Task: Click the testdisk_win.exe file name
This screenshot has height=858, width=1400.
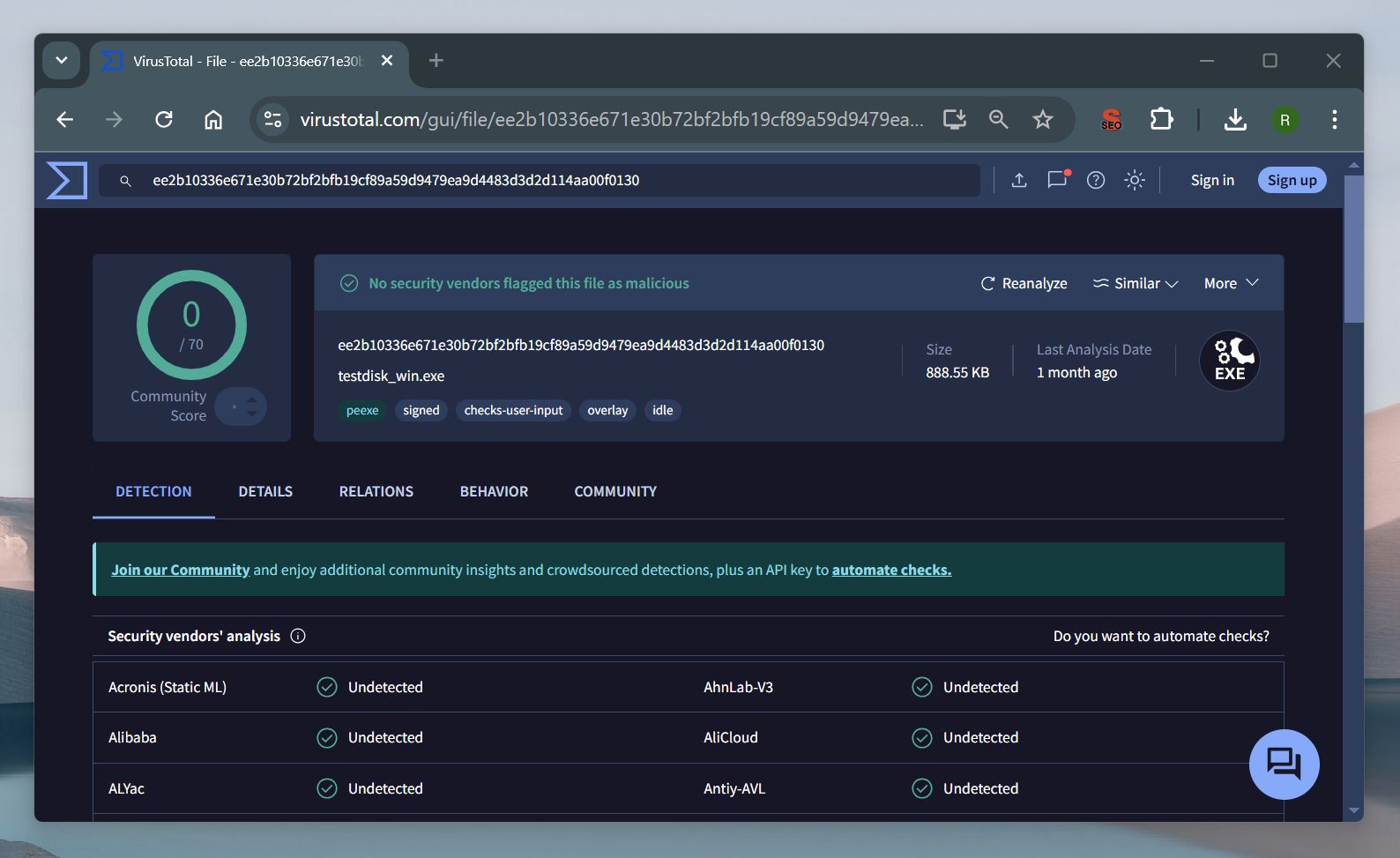Action: [x=391, y=376]
